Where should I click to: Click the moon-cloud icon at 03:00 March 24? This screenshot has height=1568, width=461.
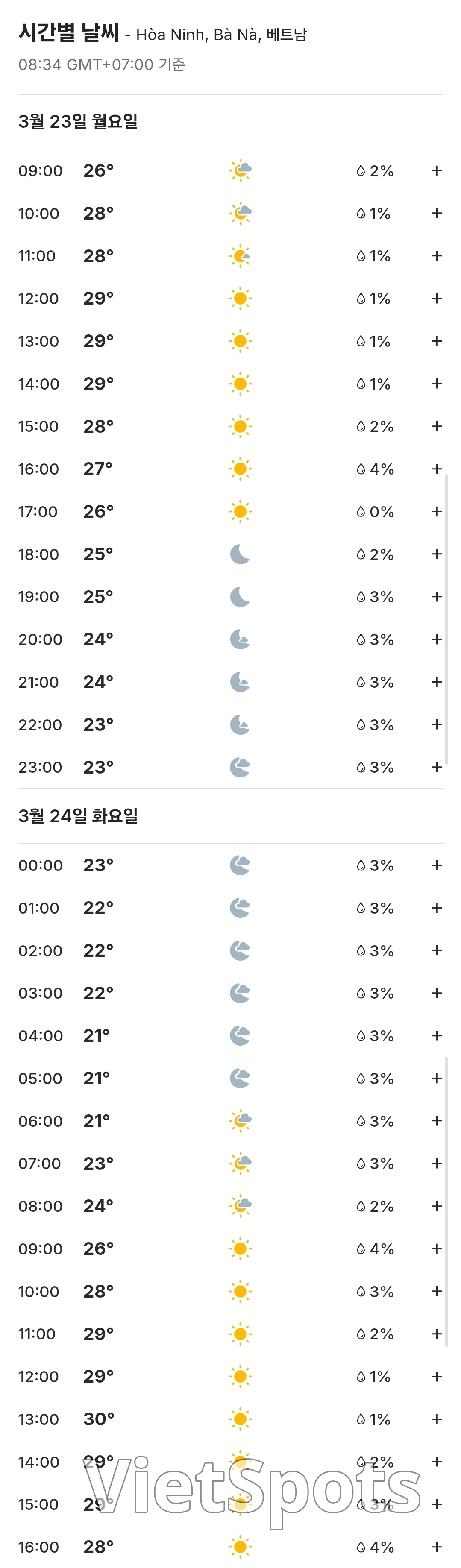pyautogui.click(x=240, y=993)
